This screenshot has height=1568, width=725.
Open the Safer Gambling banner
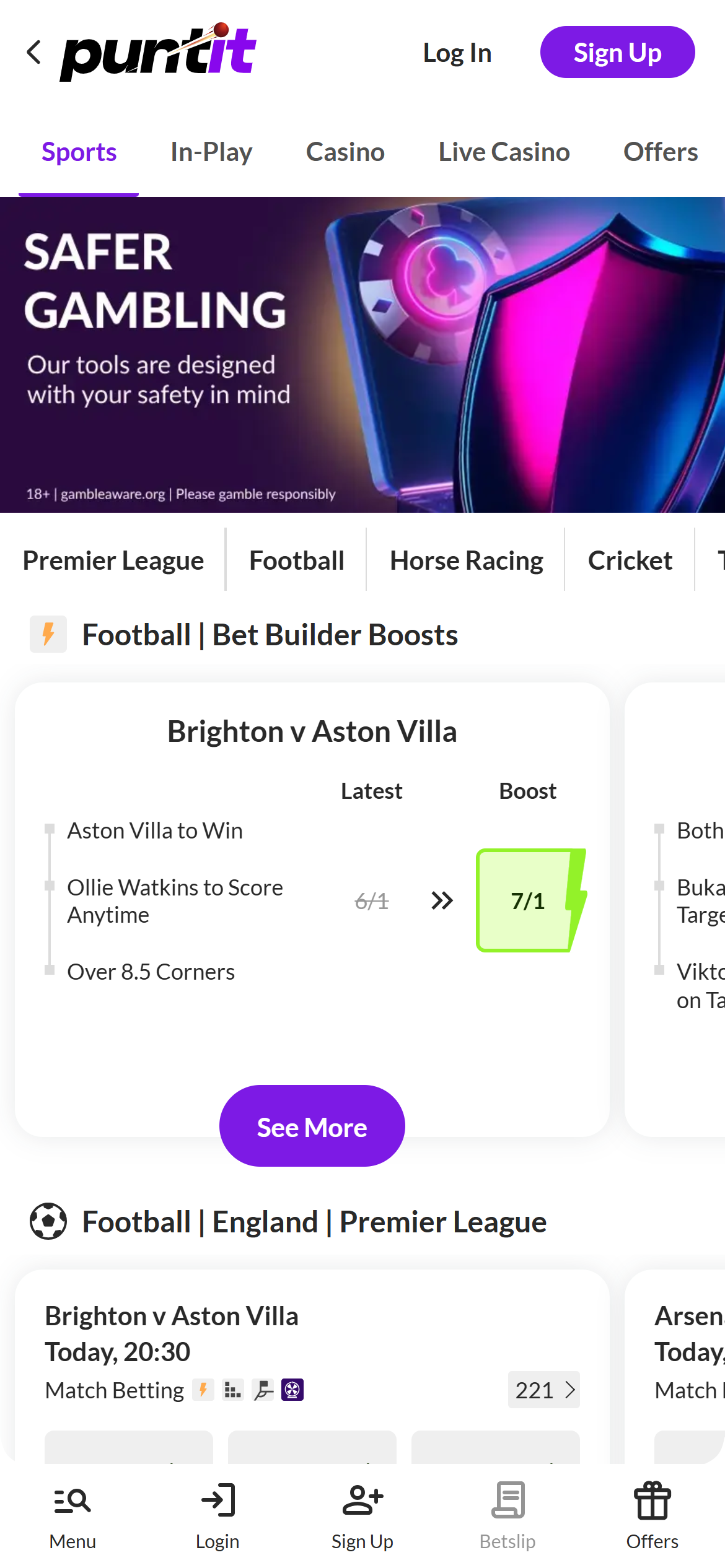pos(362,355)
